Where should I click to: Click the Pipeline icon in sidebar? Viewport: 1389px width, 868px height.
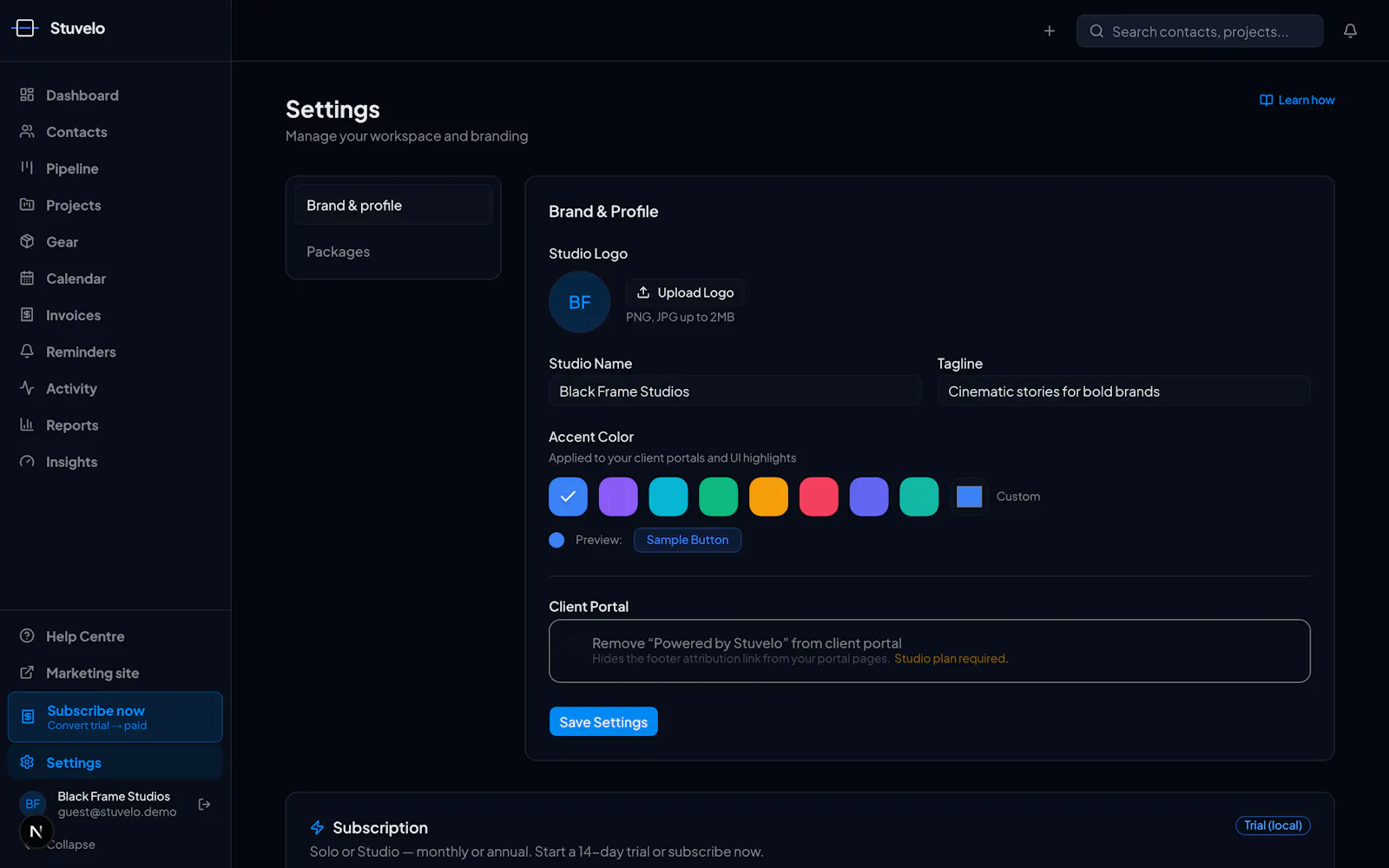(x=27, y=168)
